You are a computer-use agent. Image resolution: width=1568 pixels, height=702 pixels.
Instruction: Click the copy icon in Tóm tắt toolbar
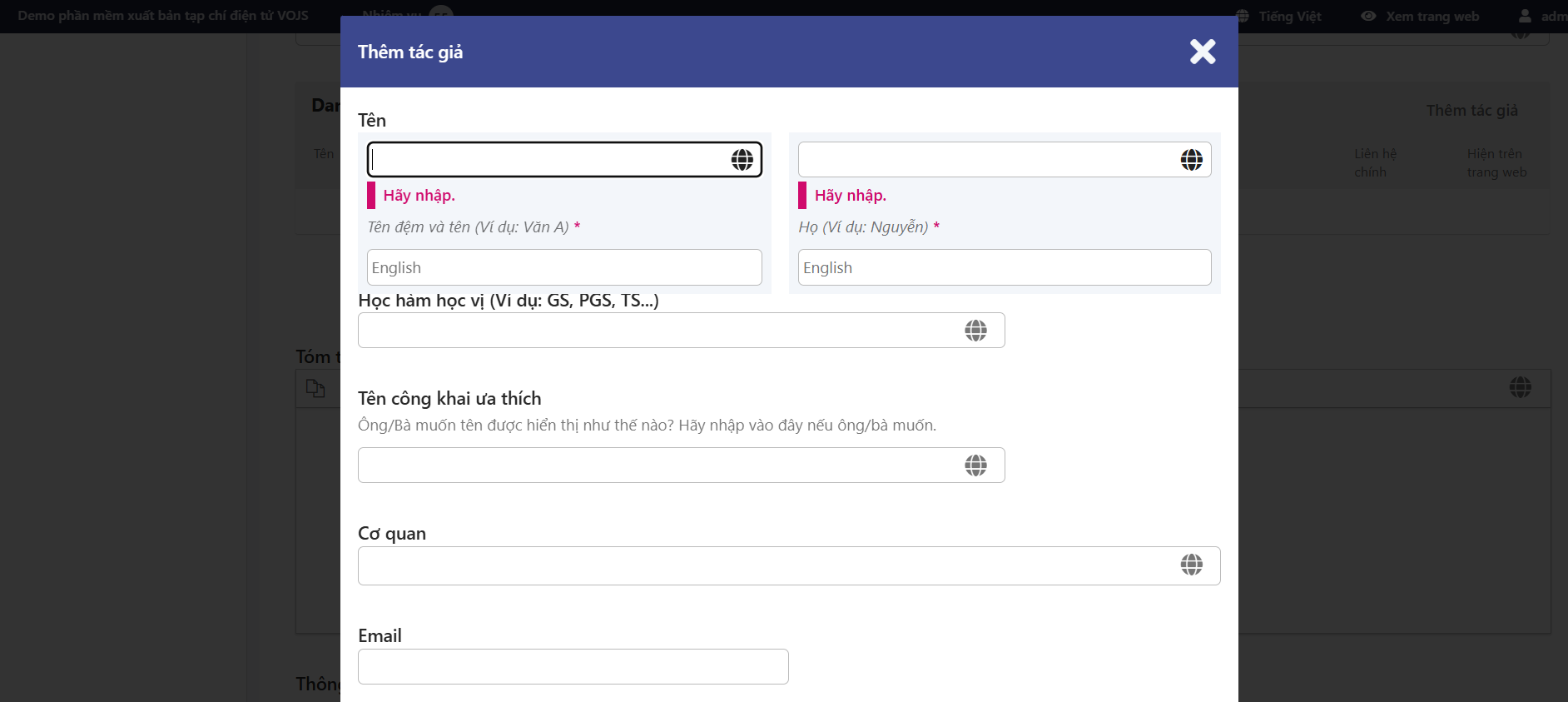coord(315,388)
